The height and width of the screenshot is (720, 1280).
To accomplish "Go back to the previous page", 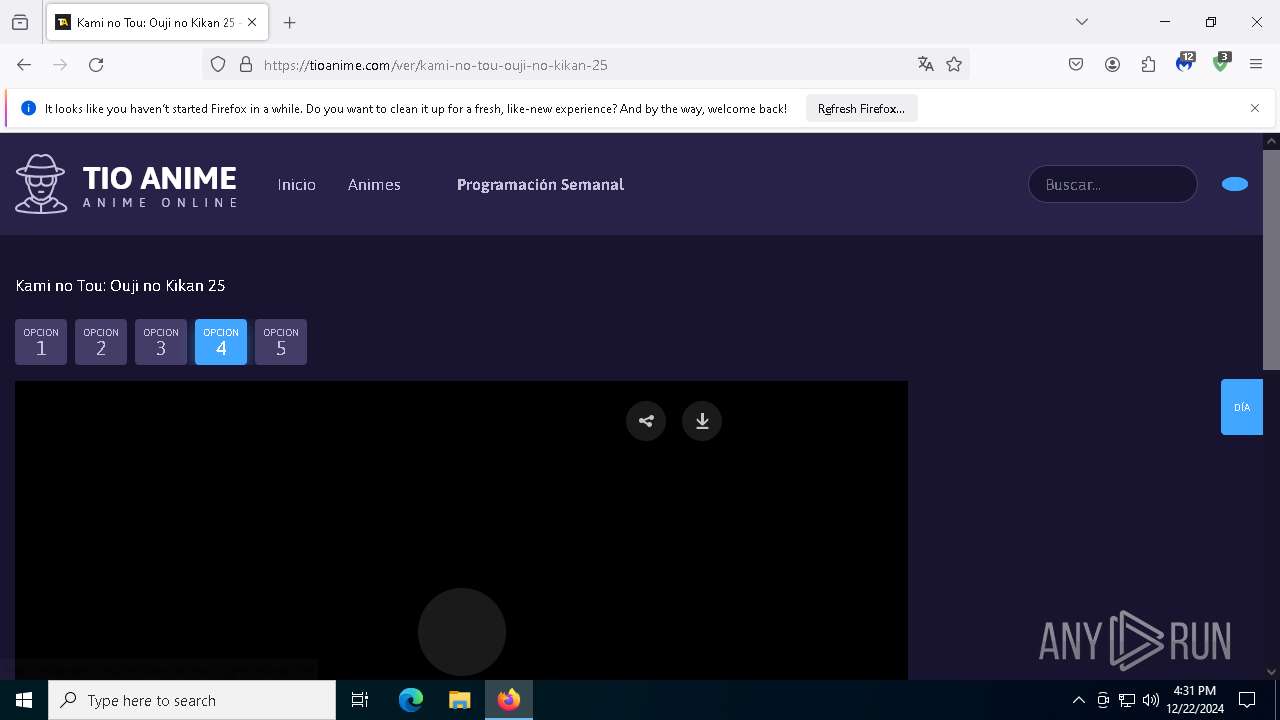I will tap(24, 65).
